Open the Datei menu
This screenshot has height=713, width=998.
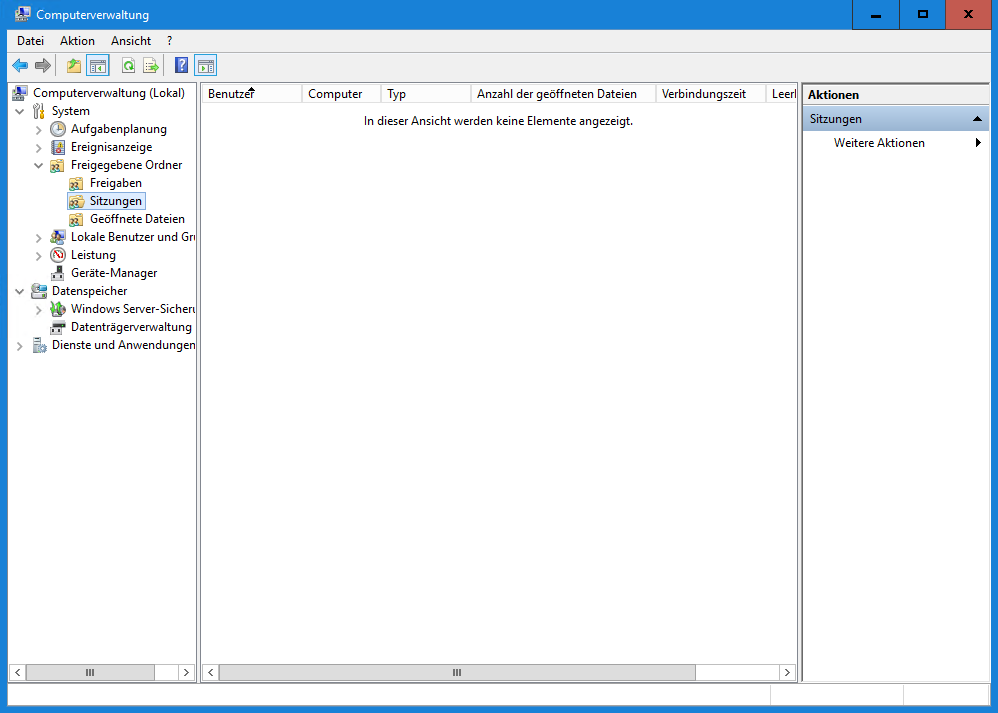click(31, 41)
